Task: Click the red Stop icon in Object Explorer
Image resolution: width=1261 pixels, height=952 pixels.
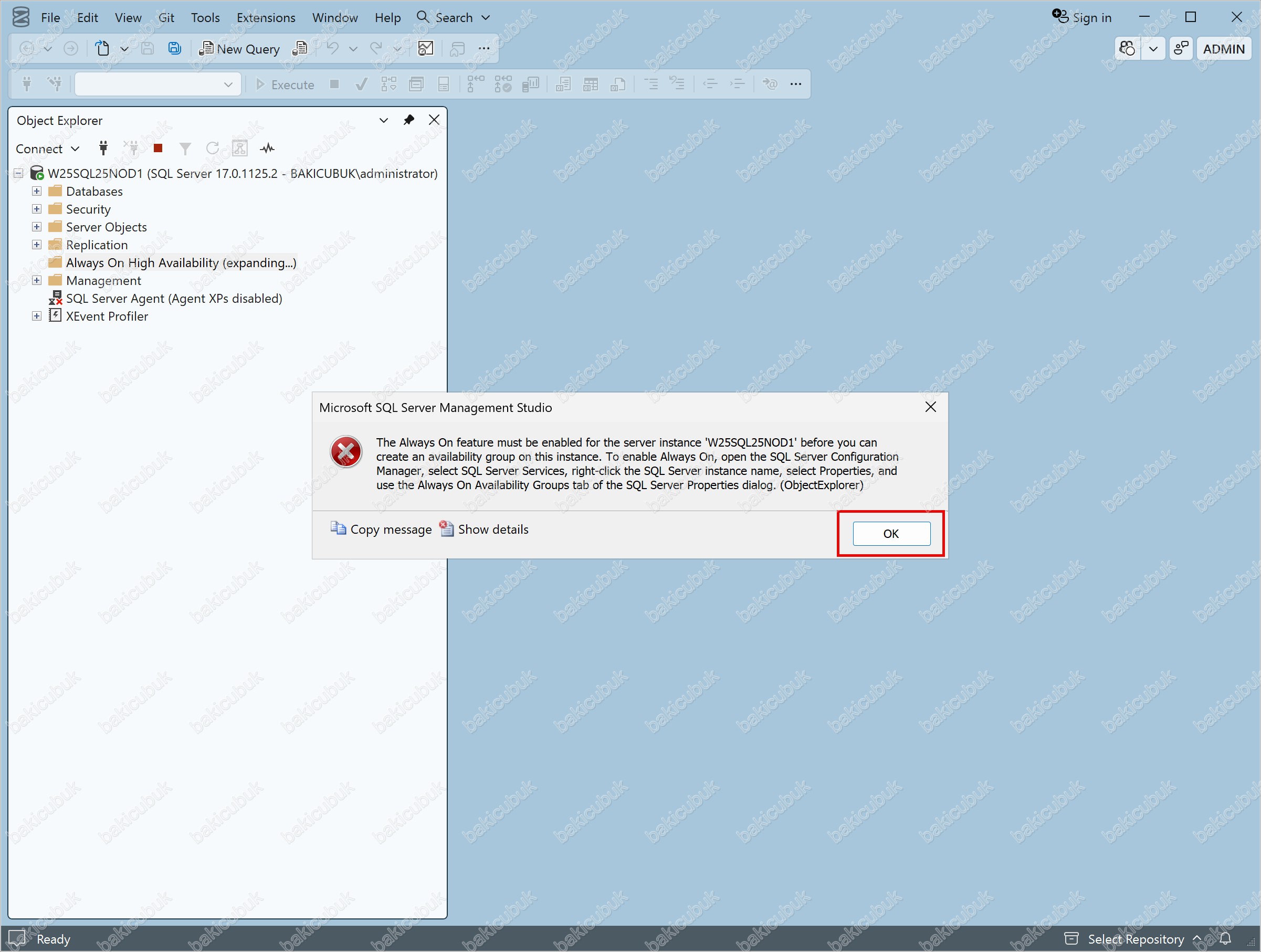Action: pos(158,149)
